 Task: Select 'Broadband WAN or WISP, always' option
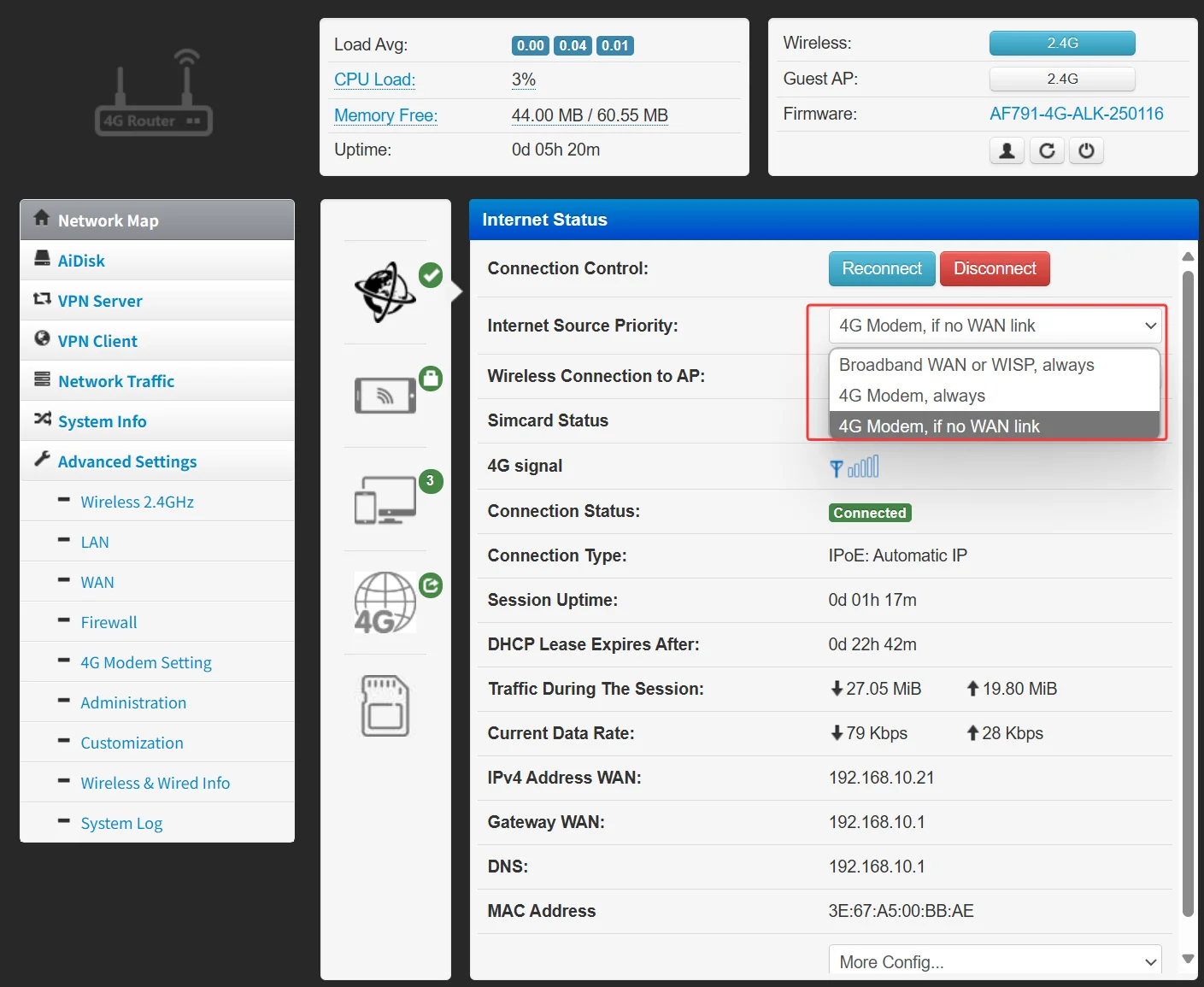coord(995,365)
